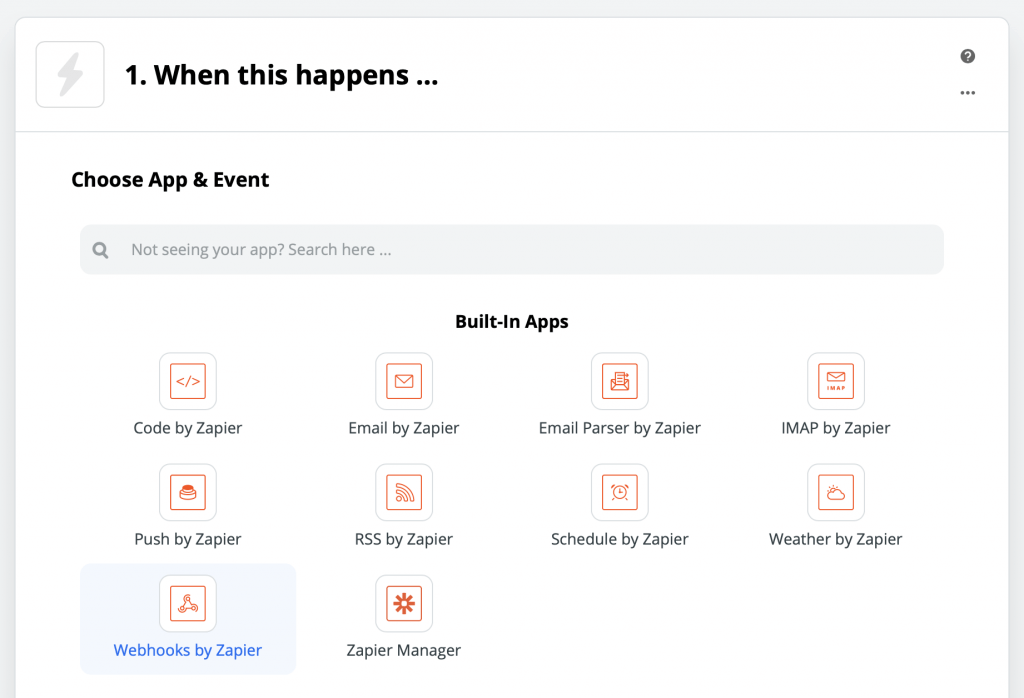
Task: Click the RSS by Zapier label
Action: tap(404, 539)
